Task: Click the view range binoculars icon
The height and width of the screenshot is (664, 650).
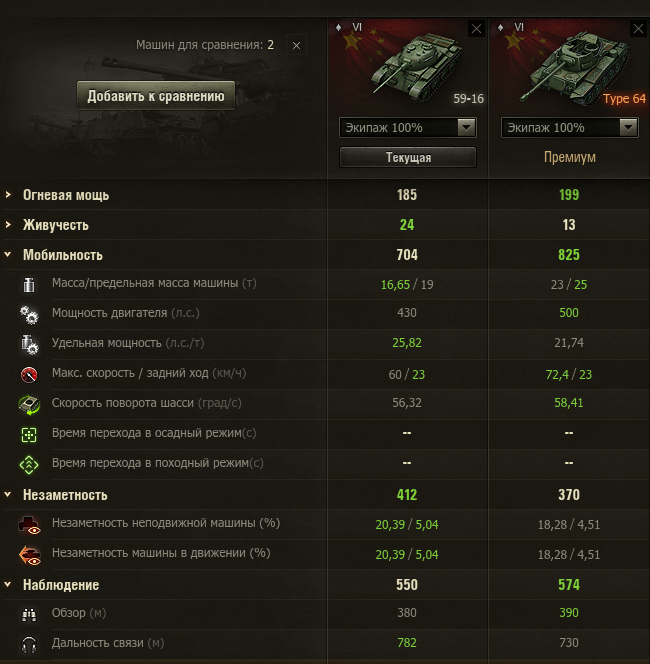Action: (x=29, y=613)
